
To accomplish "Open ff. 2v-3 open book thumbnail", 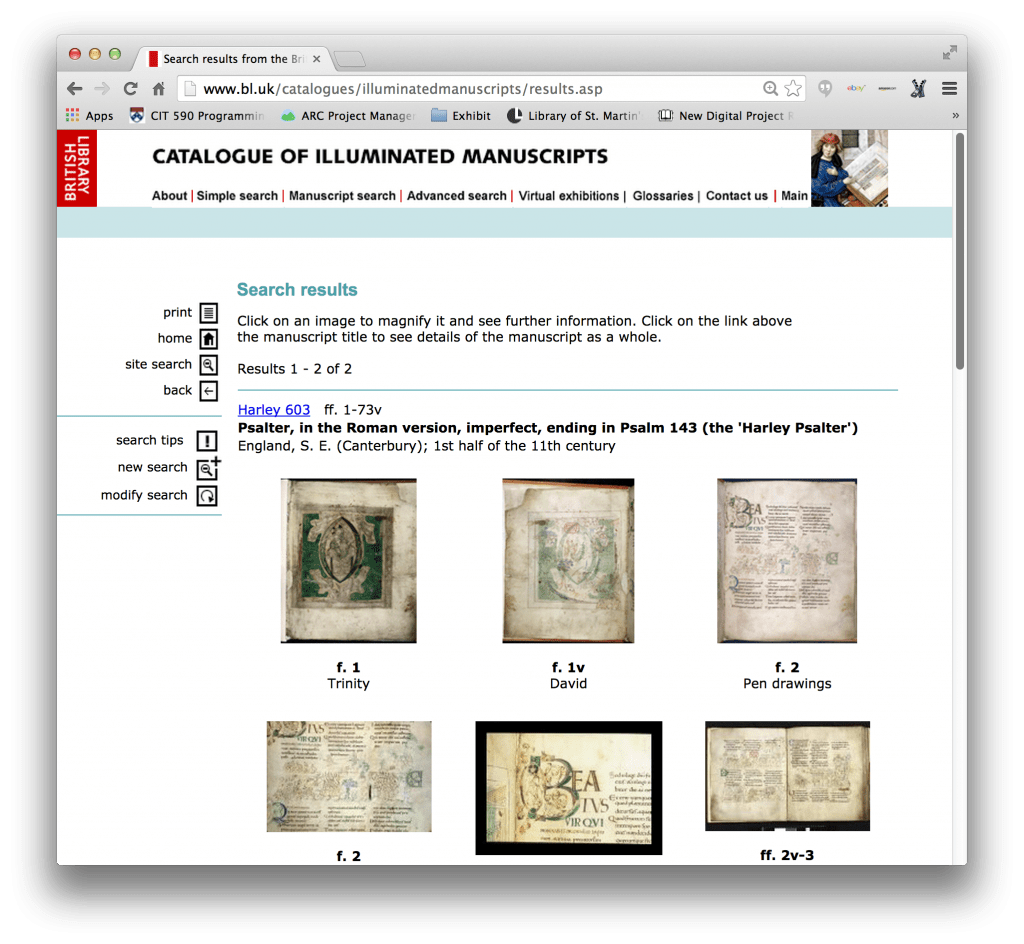I will point(788,776).
